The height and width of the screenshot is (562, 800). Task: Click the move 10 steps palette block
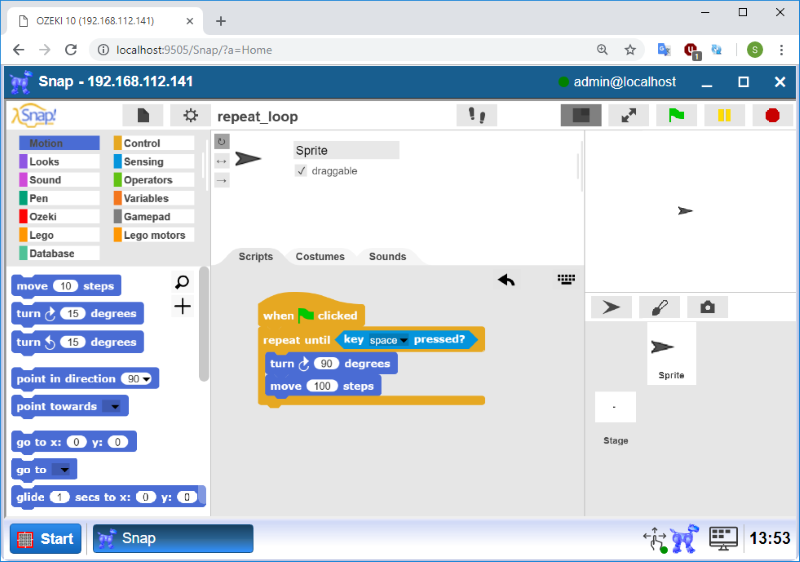pos(66,286)
